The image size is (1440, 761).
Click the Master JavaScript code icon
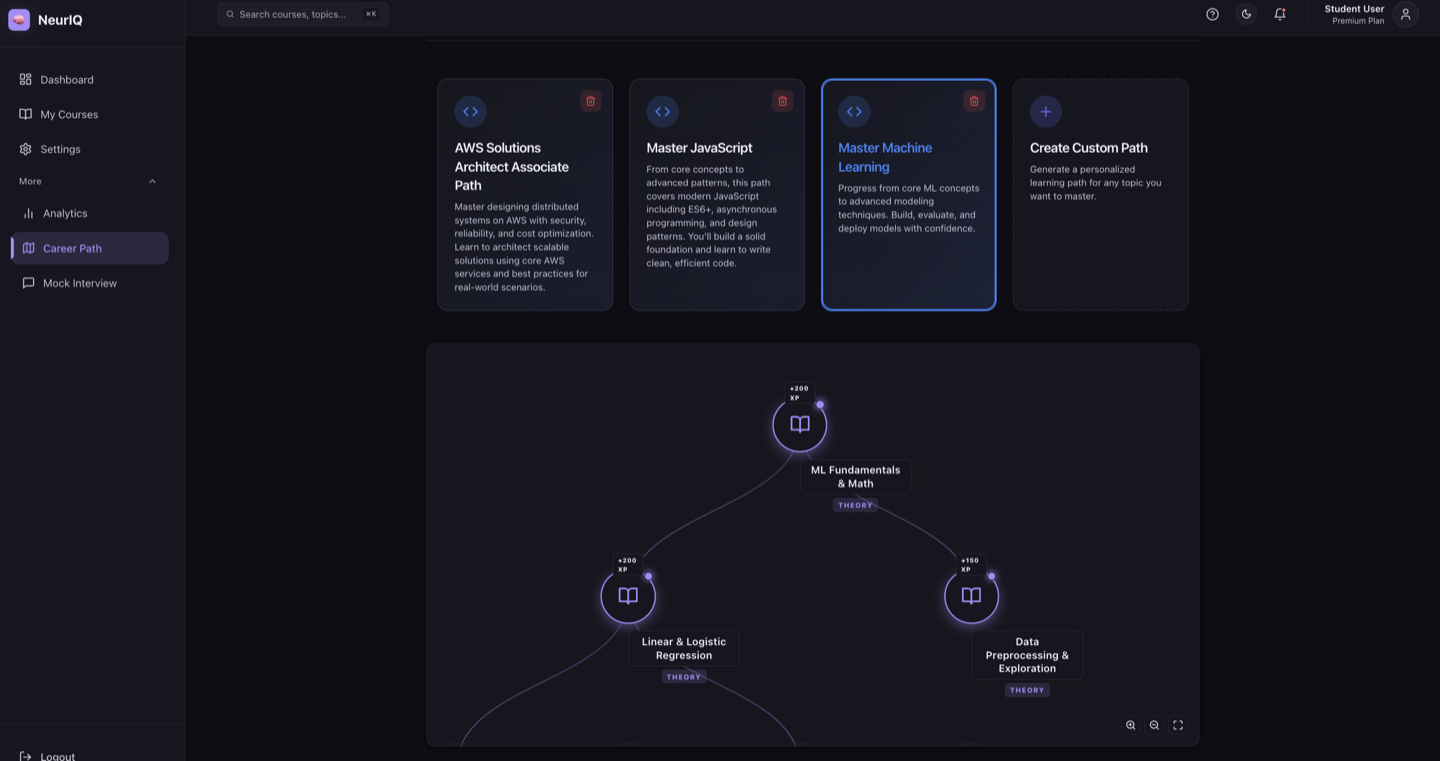663,112
